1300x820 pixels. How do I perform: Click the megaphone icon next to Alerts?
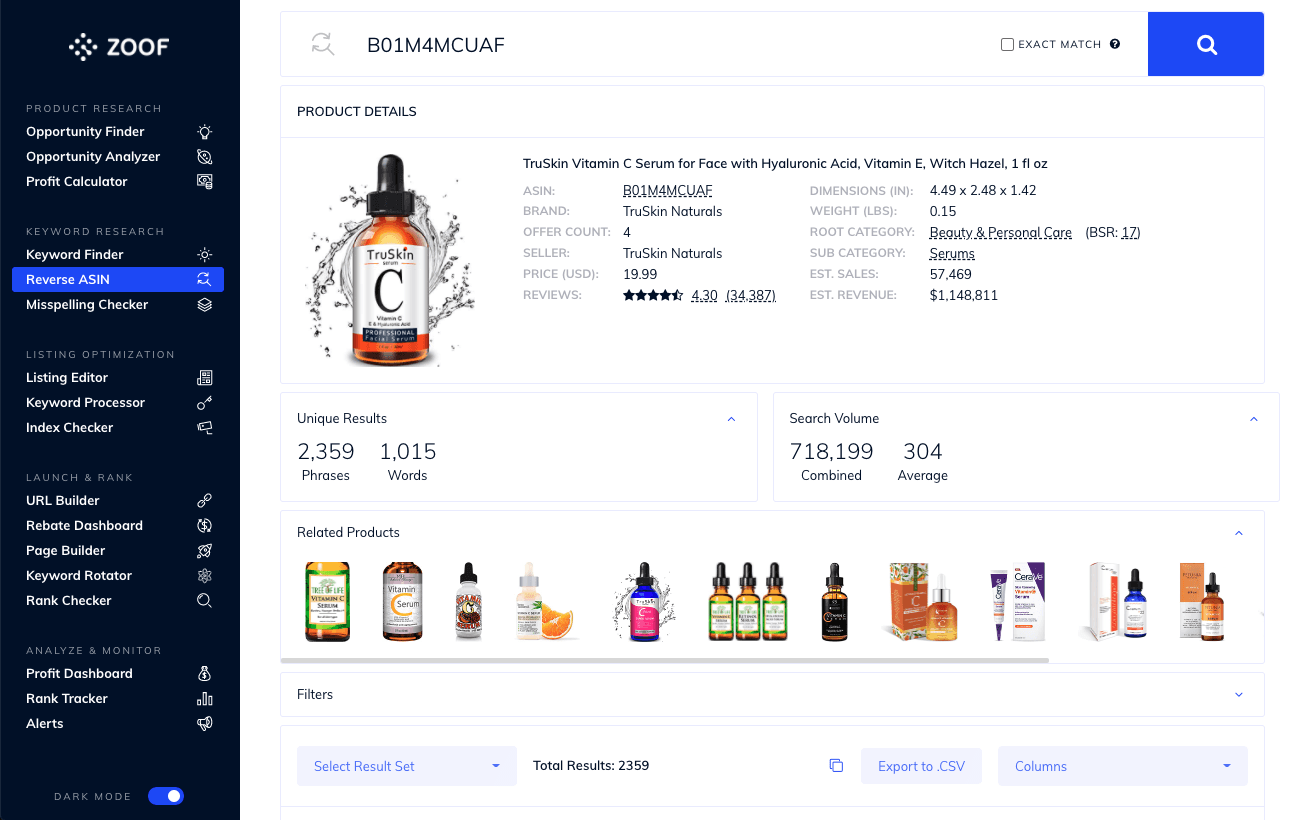click(x=205, y=724)
